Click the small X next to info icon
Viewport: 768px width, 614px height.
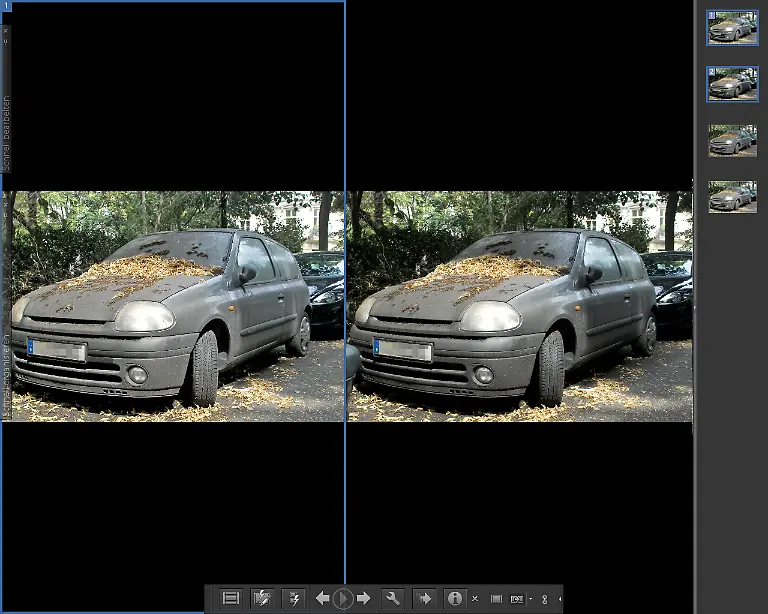[x=475, y=599]
